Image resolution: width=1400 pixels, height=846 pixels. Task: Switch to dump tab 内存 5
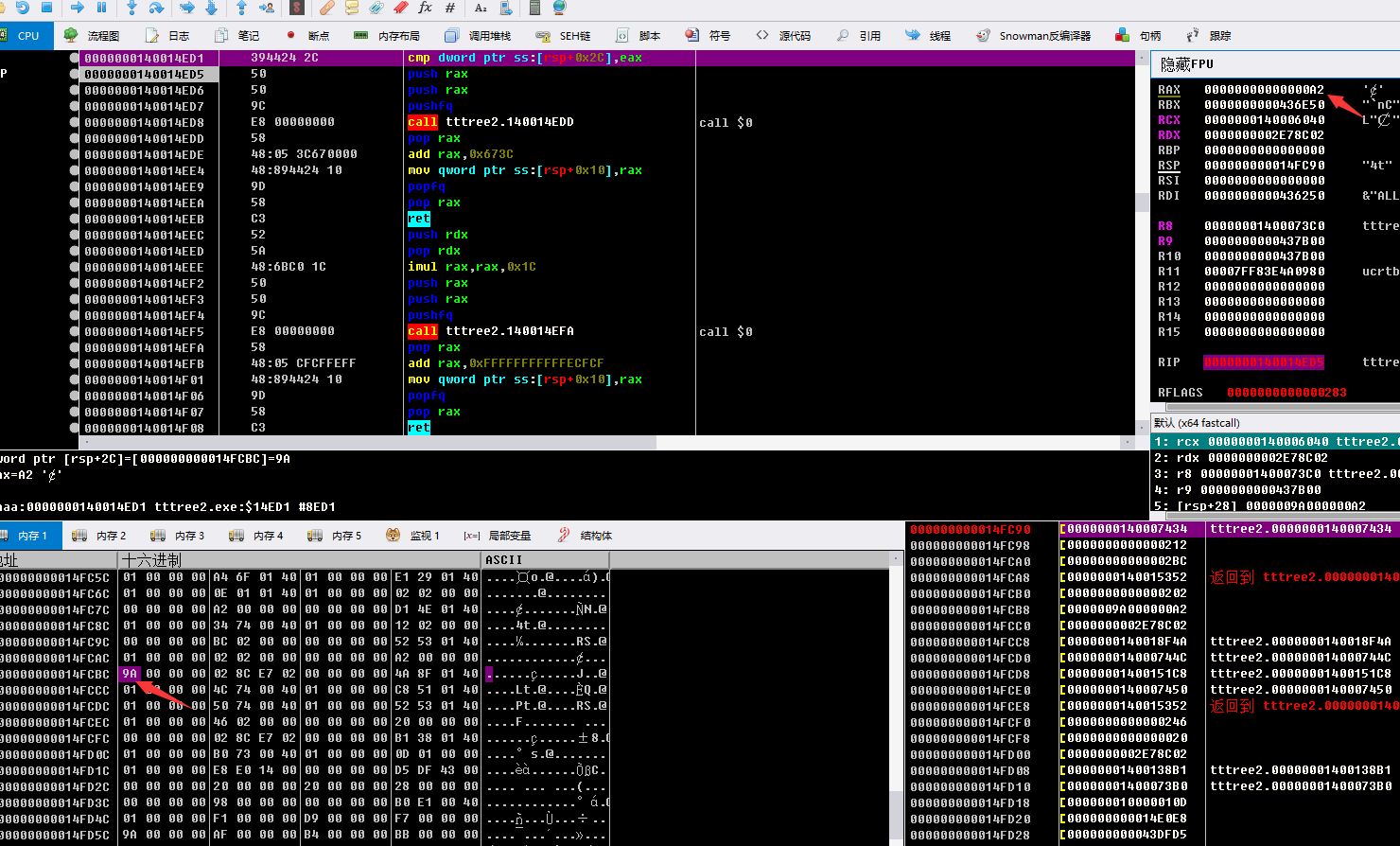coord(336,536)
